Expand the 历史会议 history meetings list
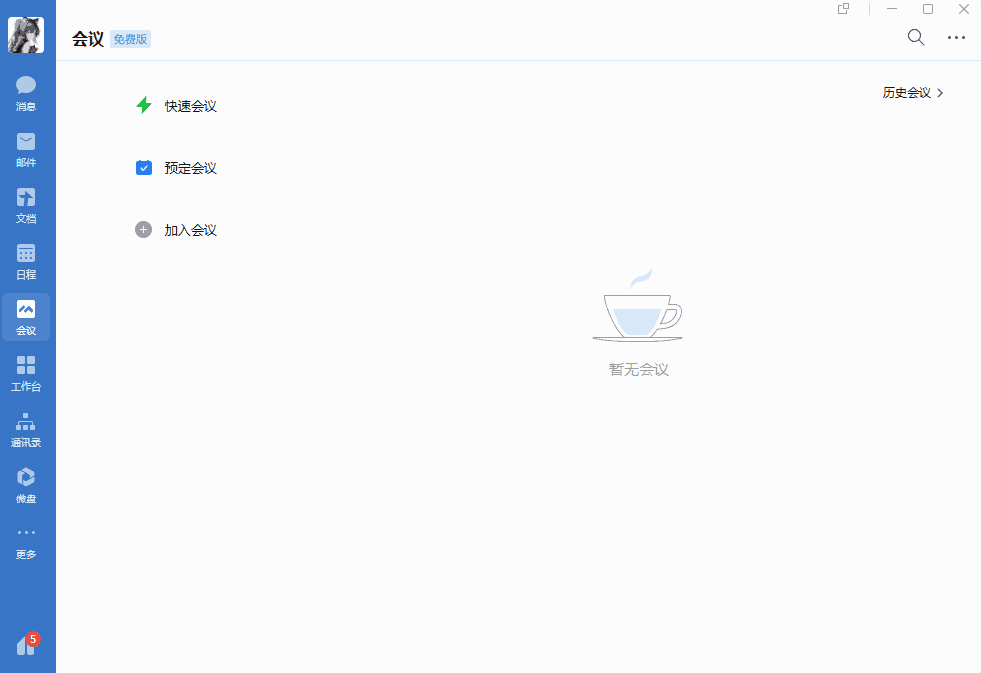This screenshot has height=673, width=981. pyautogui.click(x=908, y=92)
